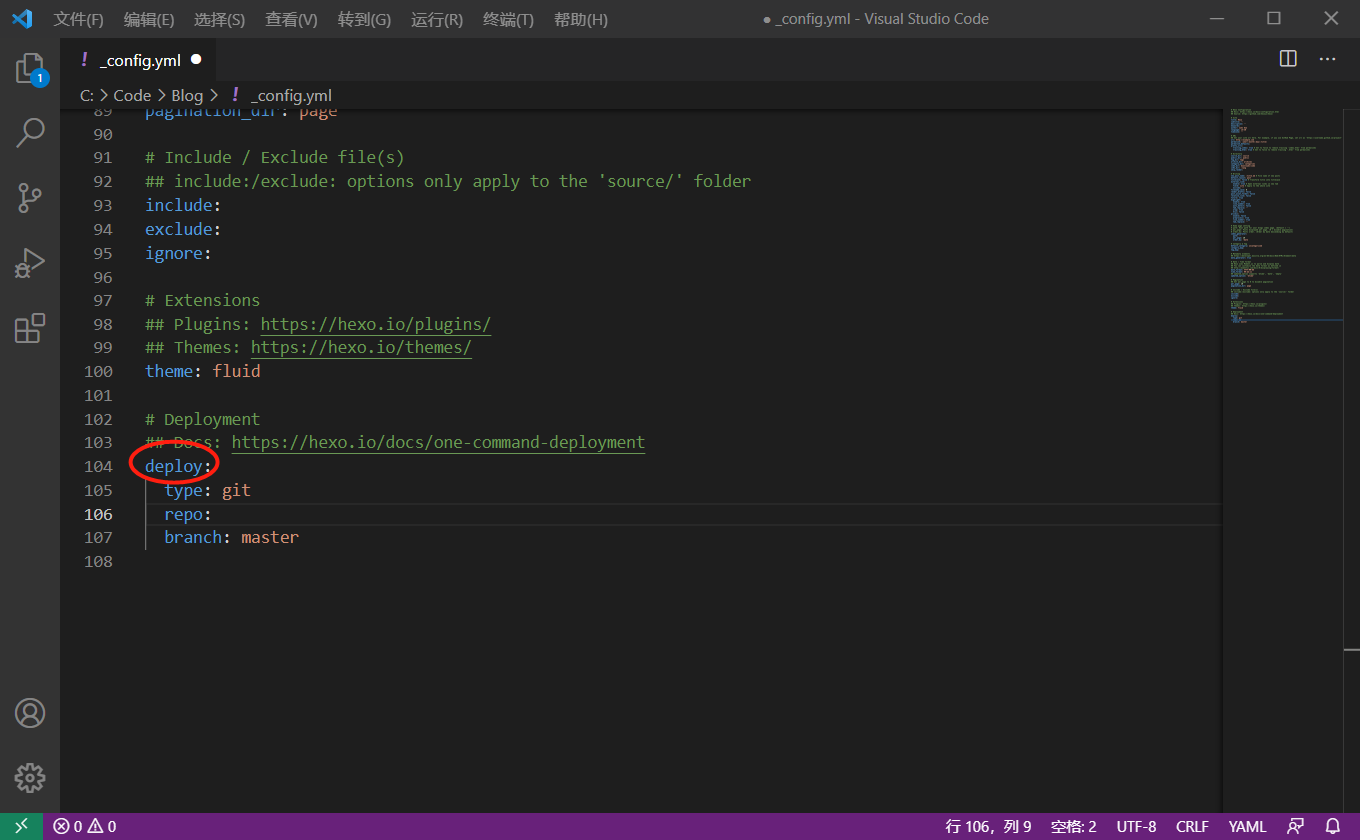This screenshot has width=1360, height=840.
Task: Open the 选择(S) menu
Action: coord(220,19)
